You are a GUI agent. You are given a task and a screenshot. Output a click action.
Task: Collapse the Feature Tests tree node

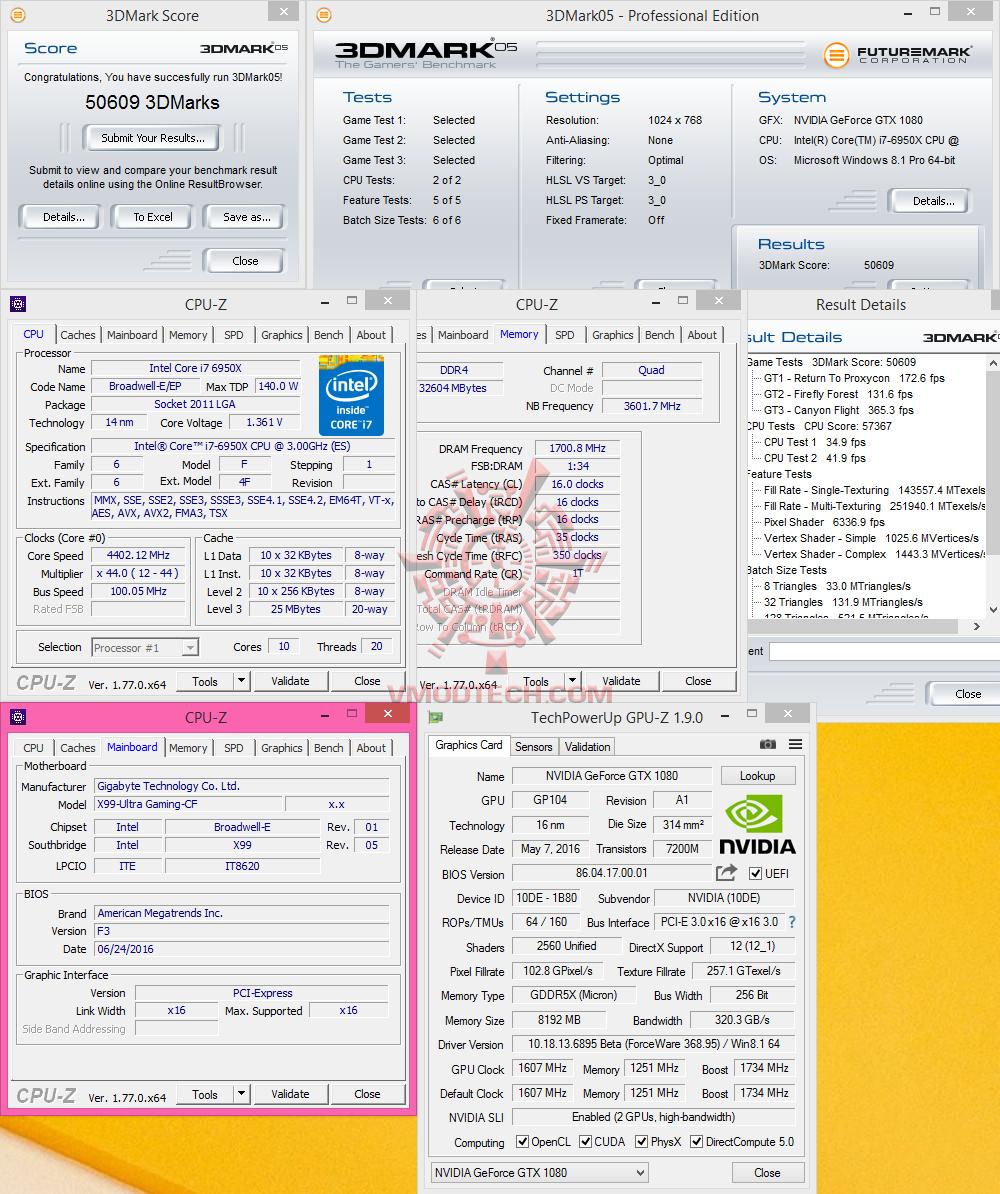coord(779,474)
